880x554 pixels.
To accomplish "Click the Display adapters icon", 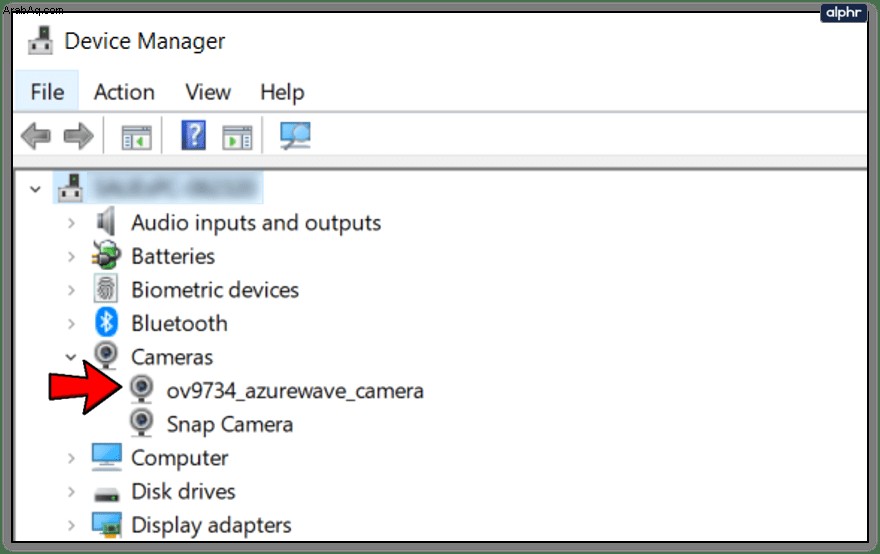I will [106, 525].
